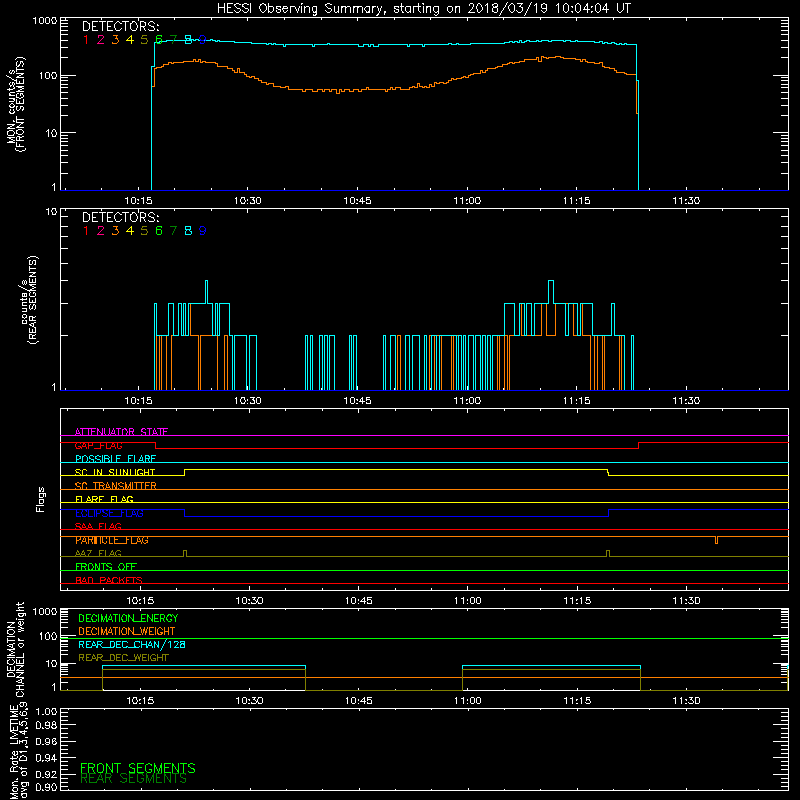This screenshot has width=800, height=800.
Task: Select orange detector number 3 in front segments legend
Action: click(115, 40)
